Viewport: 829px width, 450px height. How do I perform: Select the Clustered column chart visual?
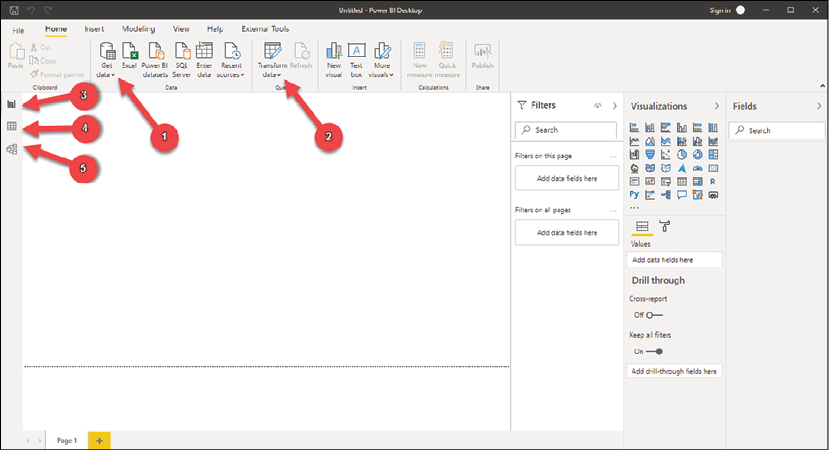[x=682, y=127]
